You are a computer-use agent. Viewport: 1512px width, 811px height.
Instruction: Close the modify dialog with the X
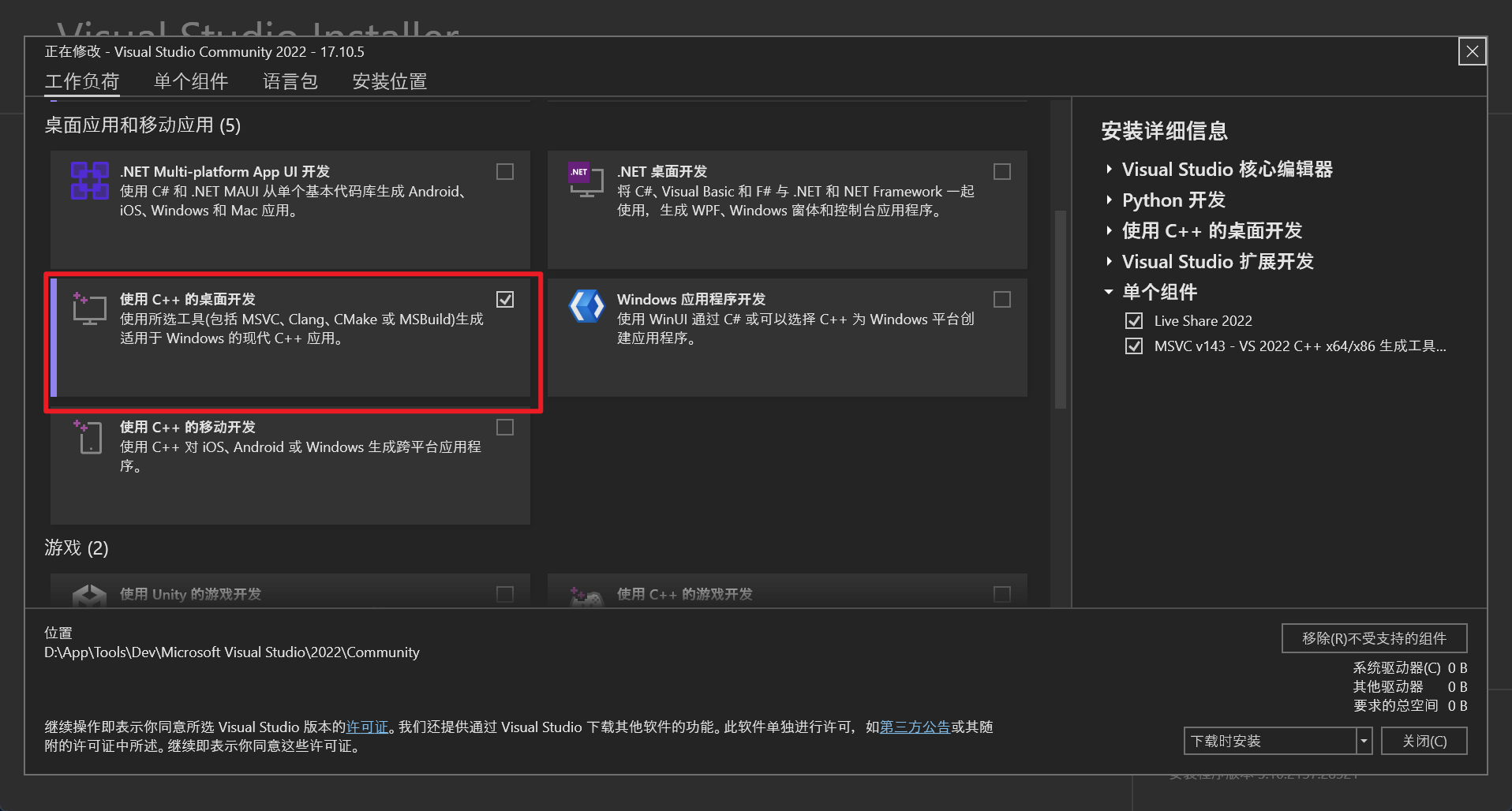tap(1472, 52)
